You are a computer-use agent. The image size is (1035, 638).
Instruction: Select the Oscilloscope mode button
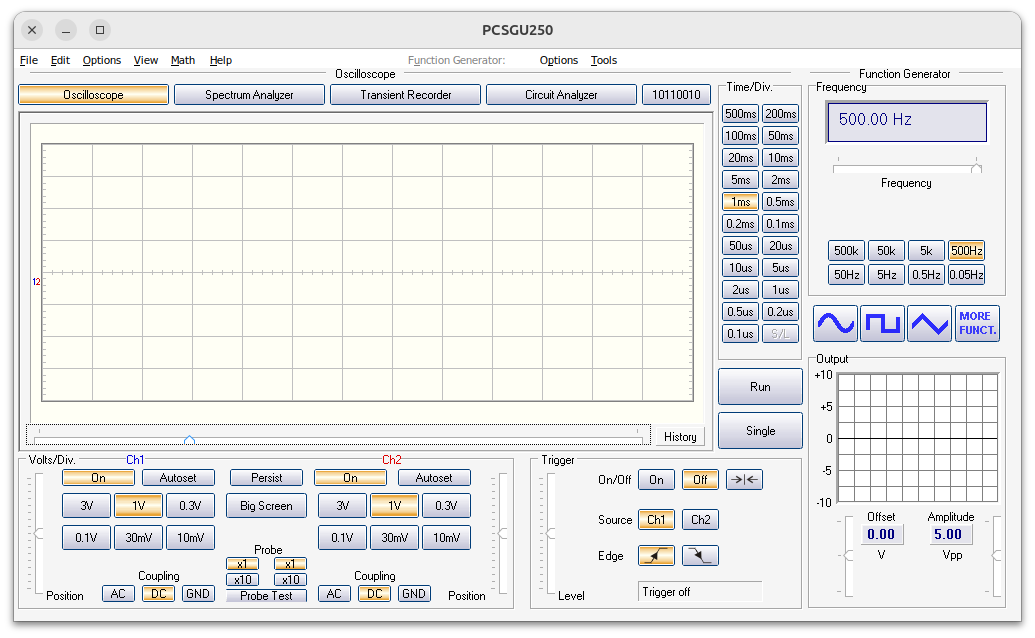93,94
